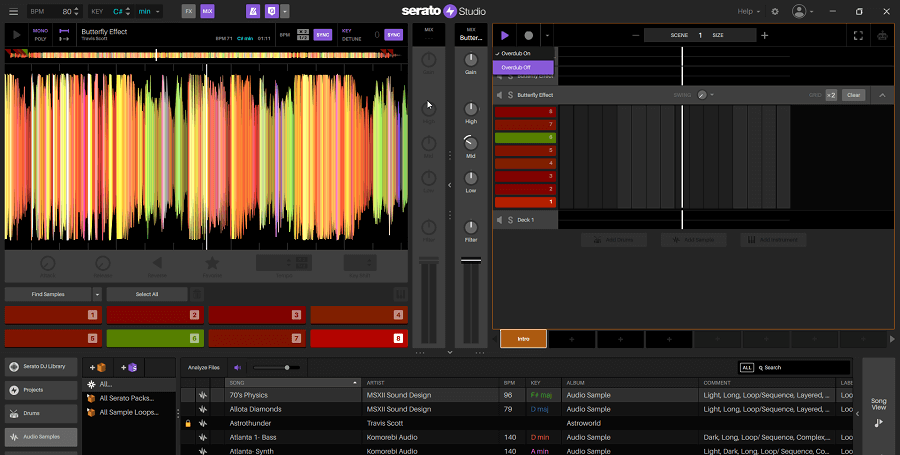Open quantize options dropdown arrow
Viewport: 900px width, 455px height.
coord(285,11)
